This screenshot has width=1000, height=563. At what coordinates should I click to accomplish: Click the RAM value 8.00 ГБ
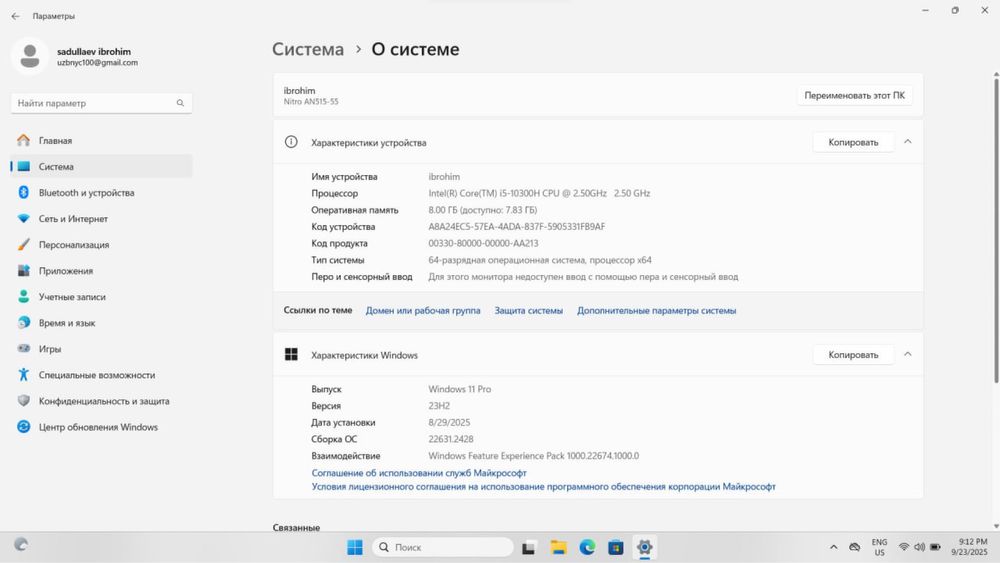coord(483,210)
